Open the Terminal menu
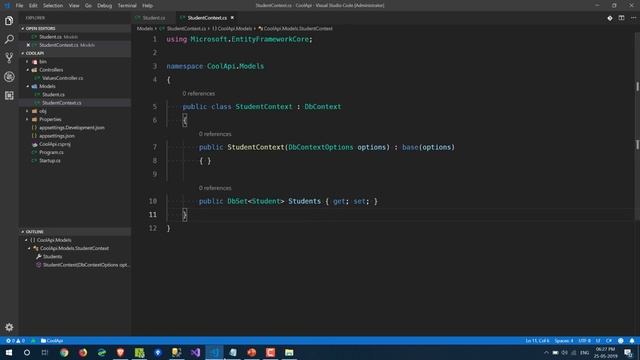Viewport: 640px width, 360px height. coord(127,6)
